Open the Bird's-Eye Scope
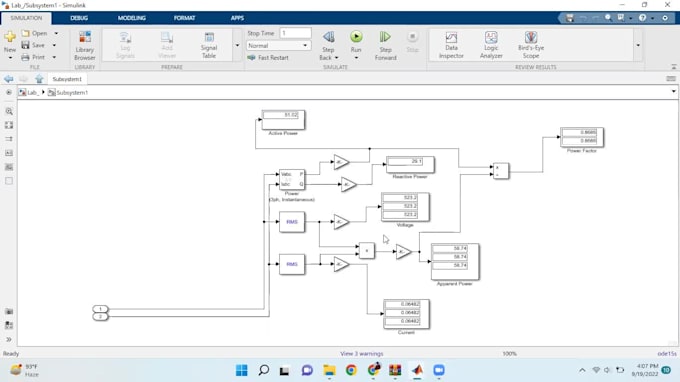680x382 pixels. pyautogui.click(x=531, y=46)
